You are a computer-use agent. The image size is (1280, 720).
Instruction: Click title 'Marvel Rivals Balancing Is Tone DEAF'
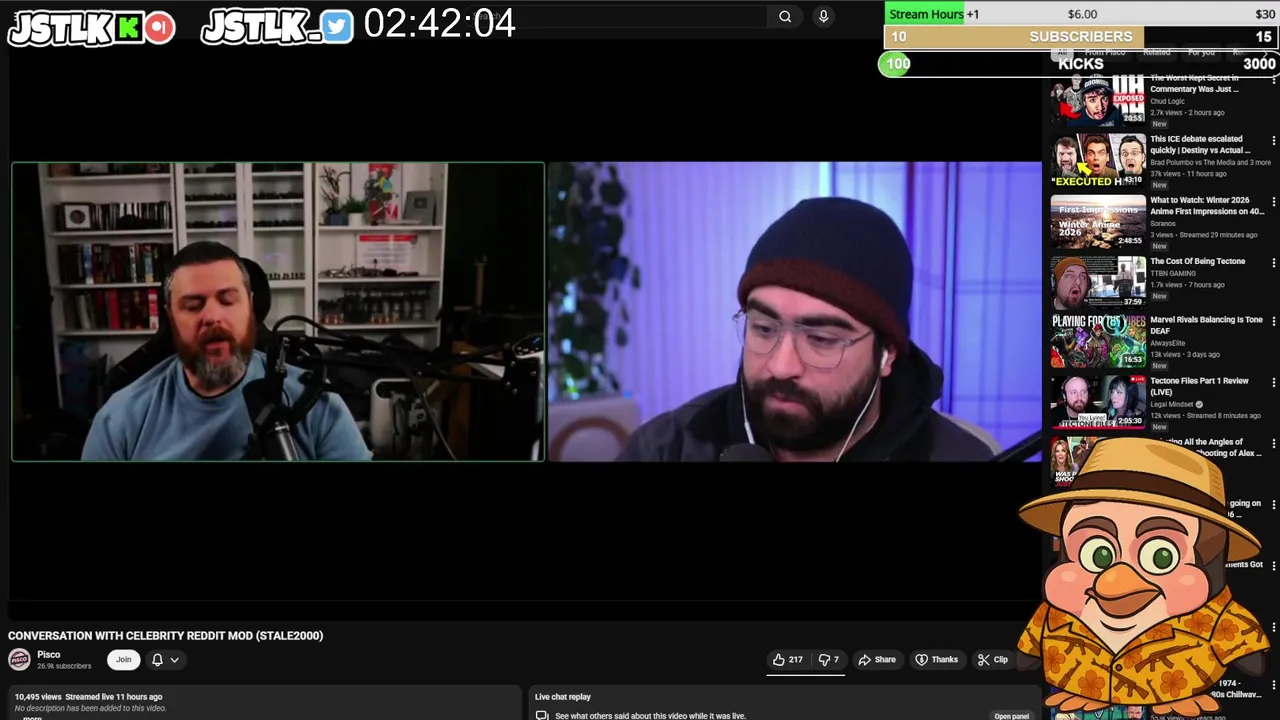click(1206, 325)
